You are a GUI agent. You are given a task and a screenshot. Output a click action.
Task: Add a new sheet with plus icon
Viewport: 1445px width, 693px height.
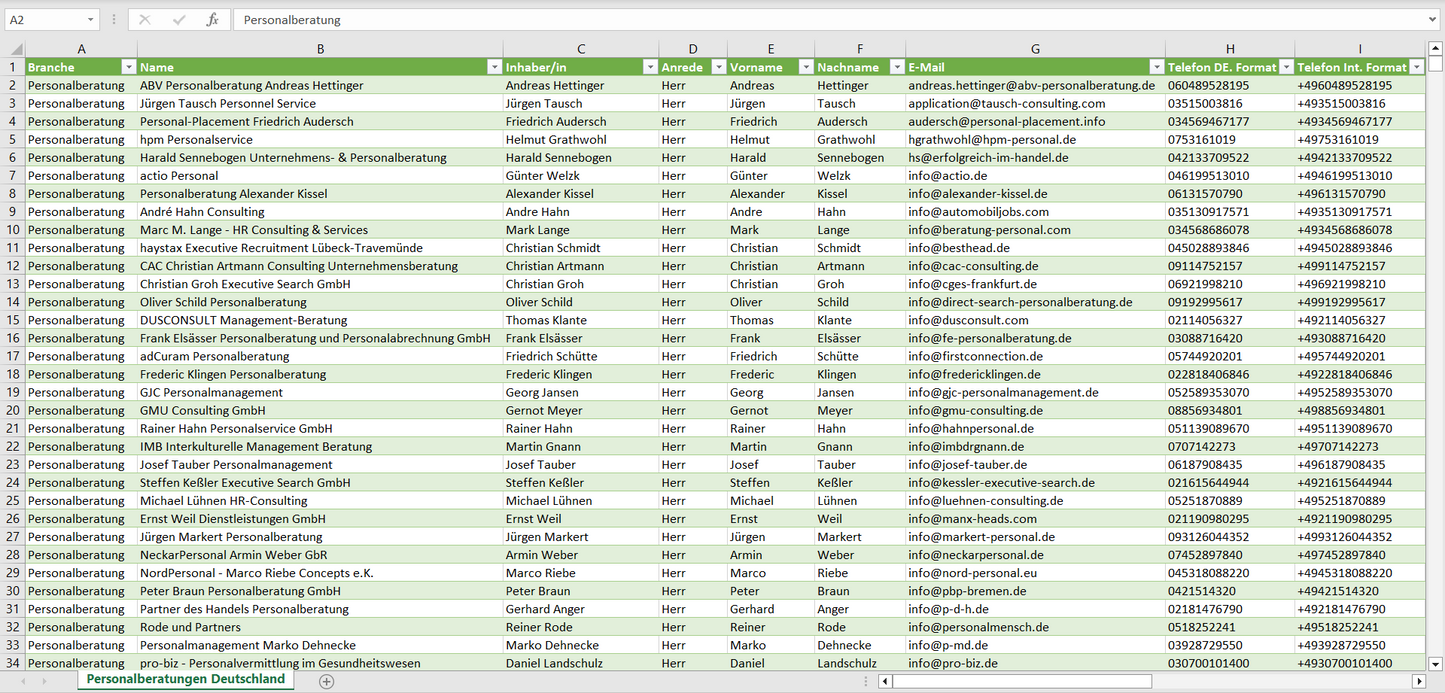click(x=326, y=681)
